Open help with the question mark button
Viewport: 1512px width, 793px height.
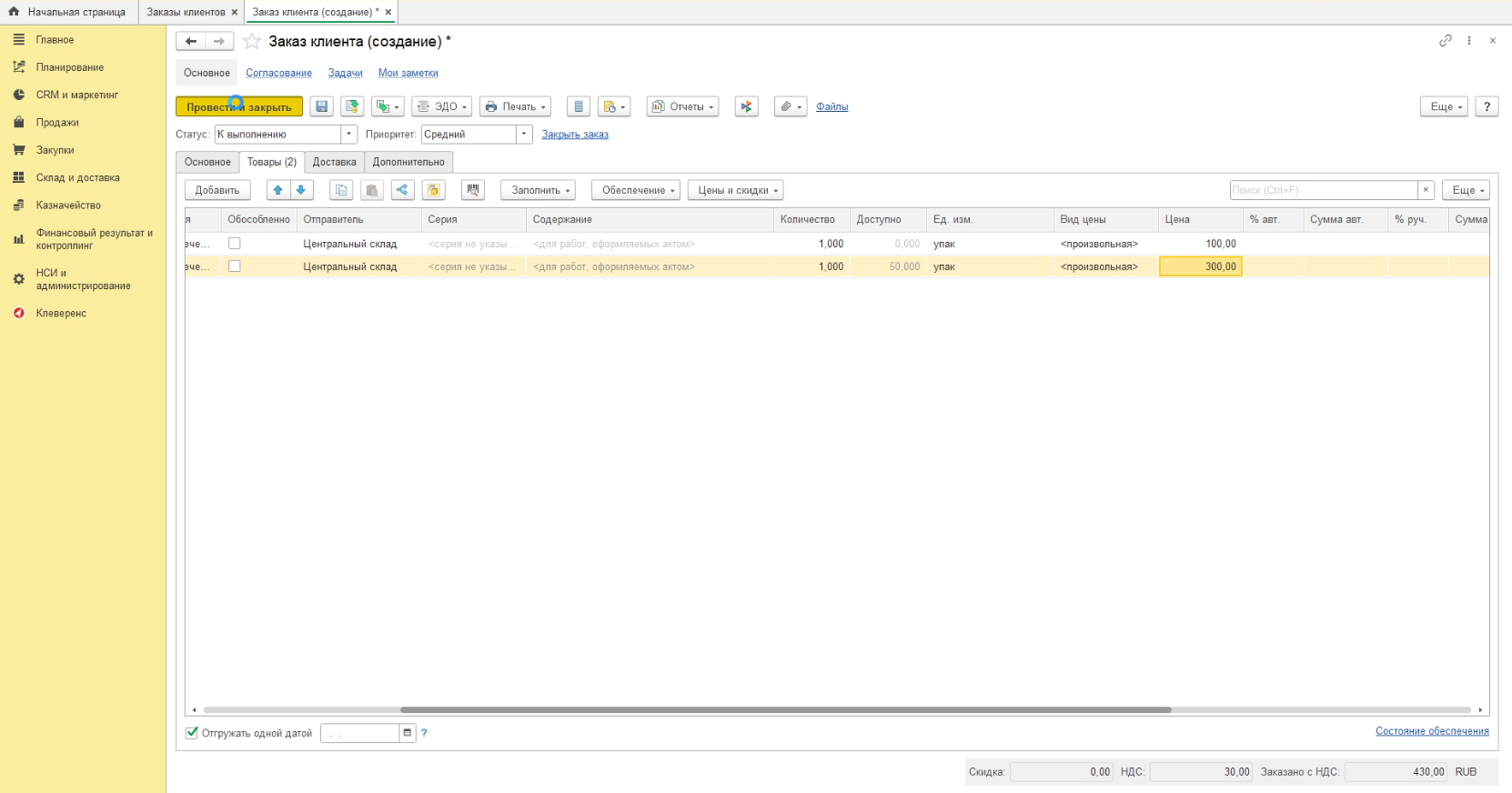tap(1487, 106)
